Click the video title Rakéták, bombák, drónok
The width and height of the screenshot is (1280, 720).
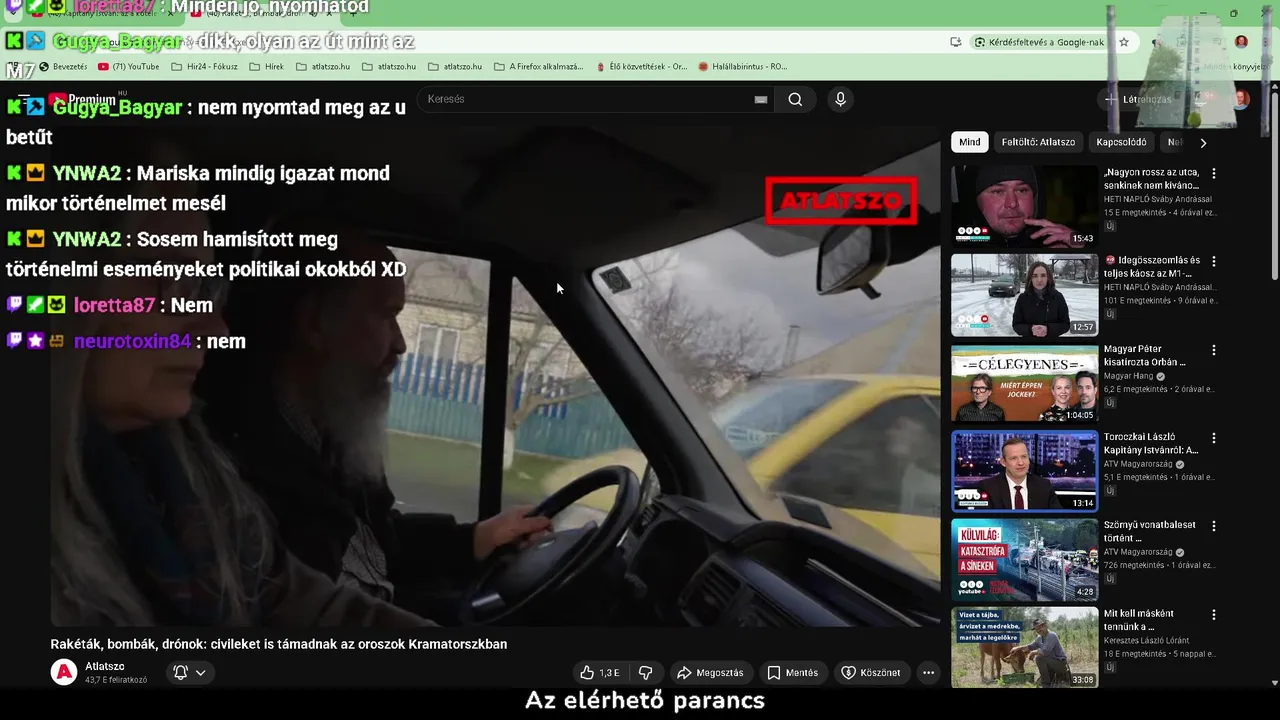point(279,644)
